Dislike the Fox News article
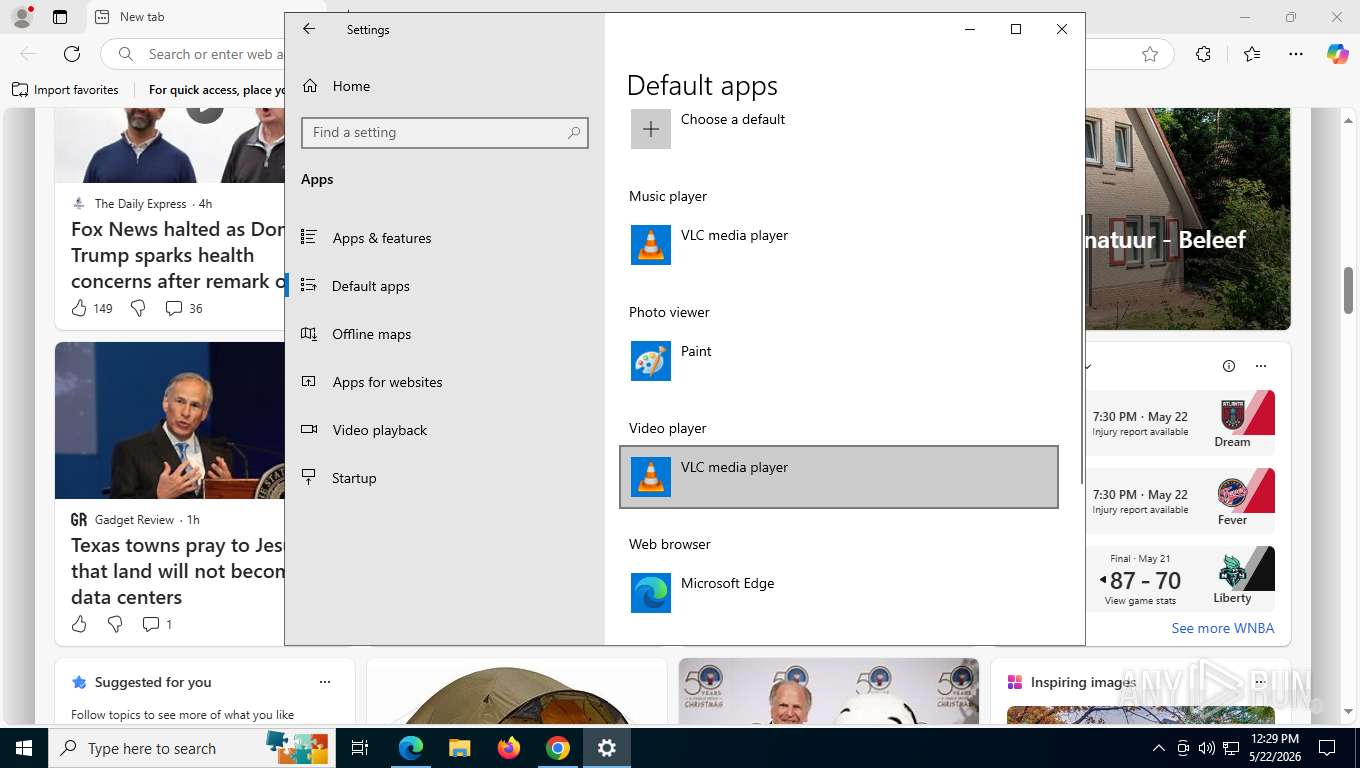Image resolution: width=1360 pixels, height=768 pixels. (x=139, y=308)
